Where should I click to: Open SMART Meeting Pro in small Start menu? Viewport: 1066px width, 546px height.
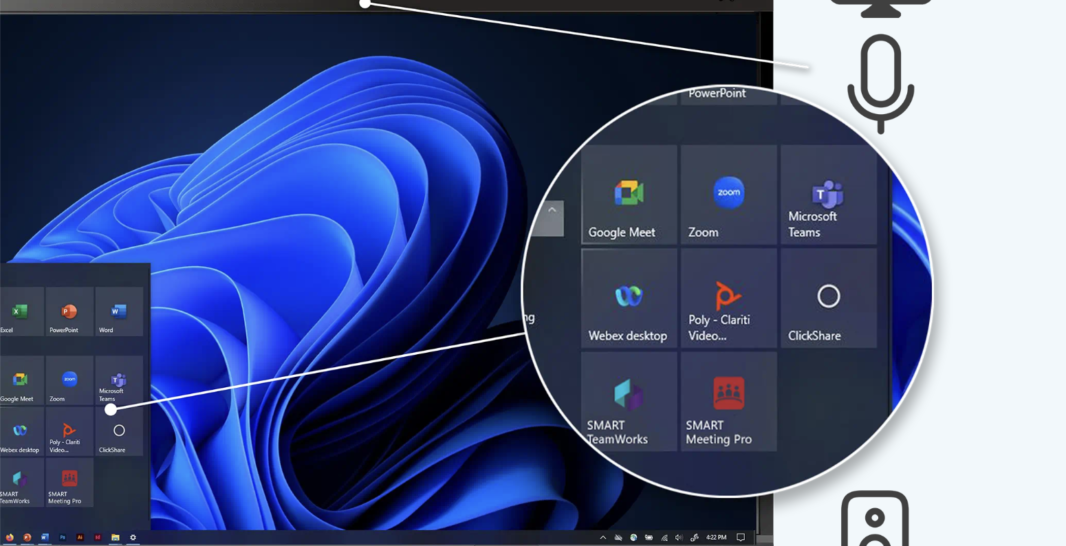click(x=69, y=483)
